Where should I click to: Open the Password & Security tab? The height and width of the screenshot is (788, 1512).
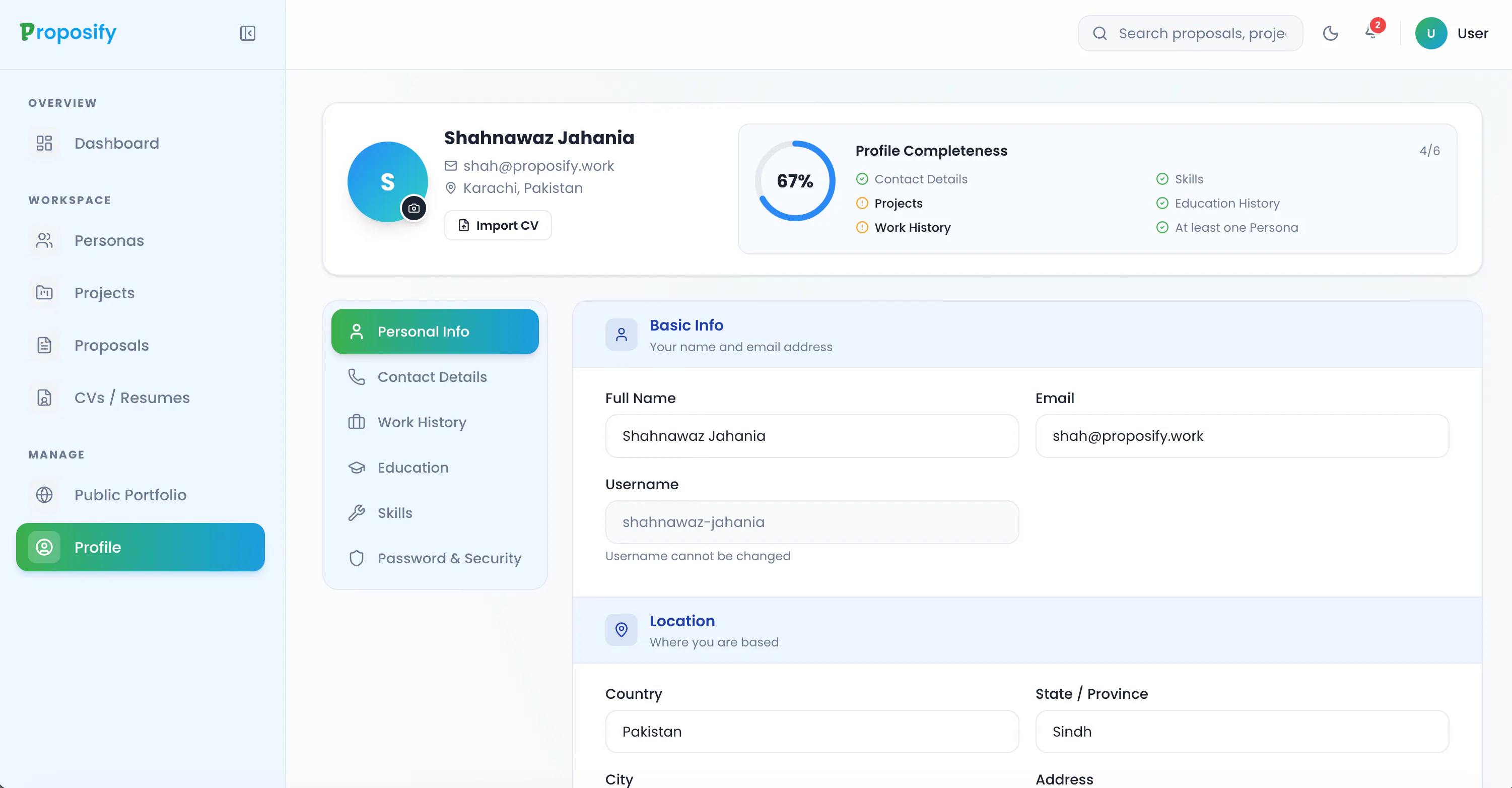click(435, 558)
